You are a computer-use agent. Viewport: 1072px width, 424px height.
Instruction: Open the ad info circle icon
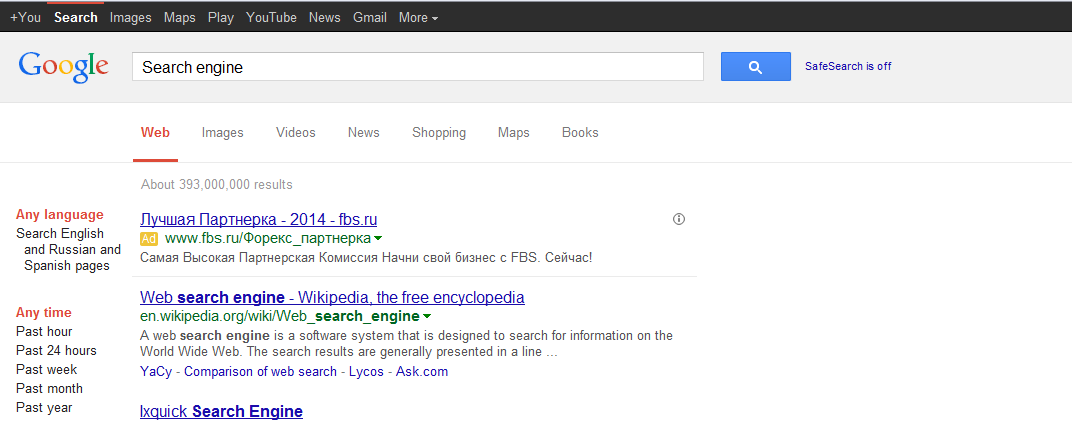click(x=679, y=220)
